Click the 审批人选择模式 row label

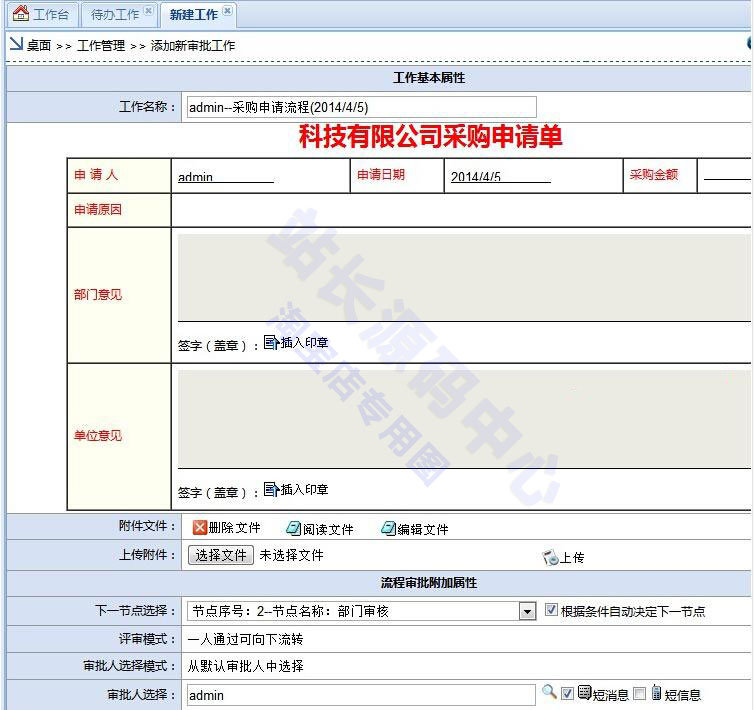pyautogui.click(x=130, y=666)
